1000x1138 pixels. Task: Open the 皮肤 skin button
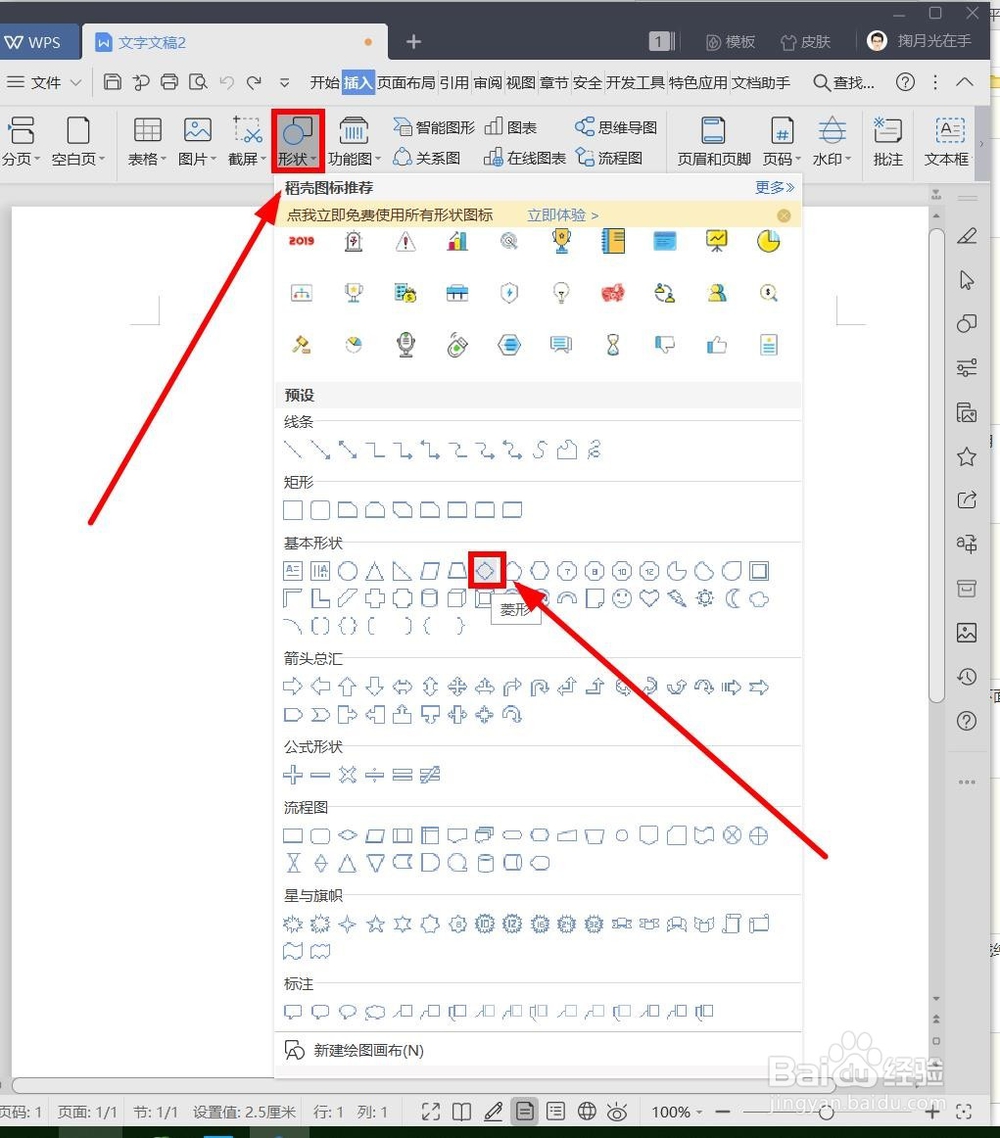click(x=805, y=41)
